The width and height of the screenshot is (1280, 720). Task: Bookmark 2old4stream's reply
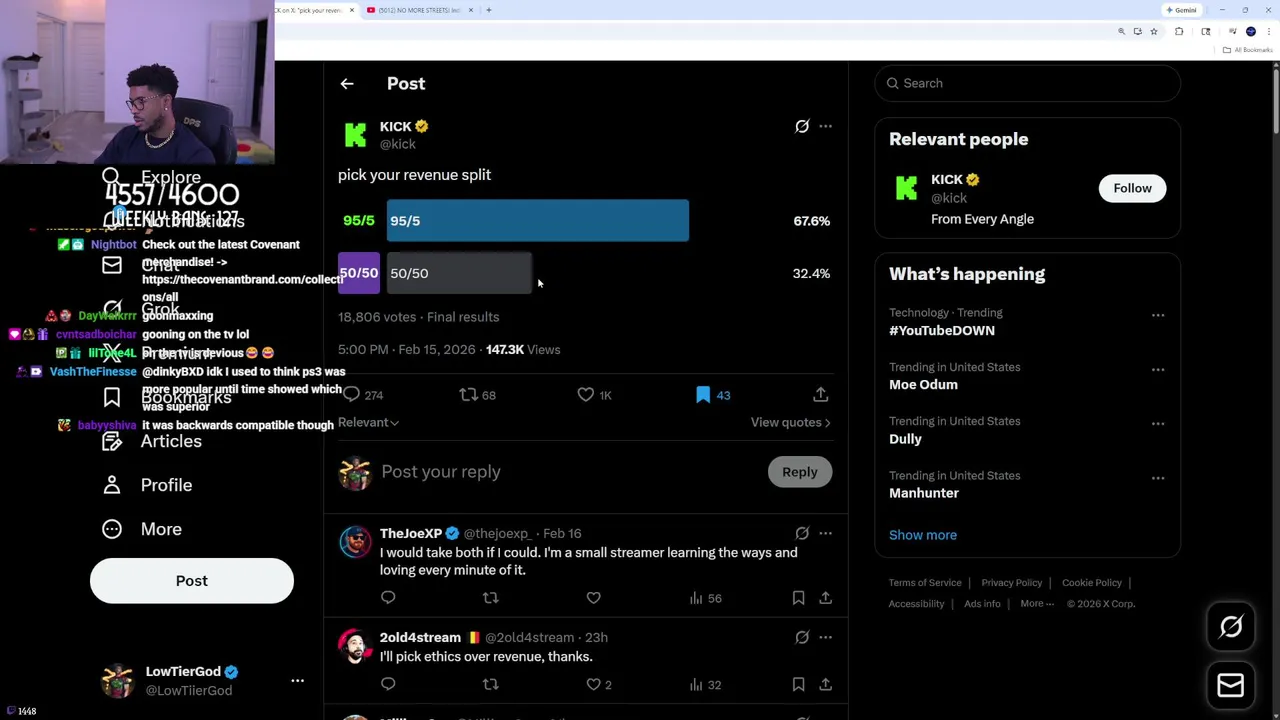pos(798,684)
